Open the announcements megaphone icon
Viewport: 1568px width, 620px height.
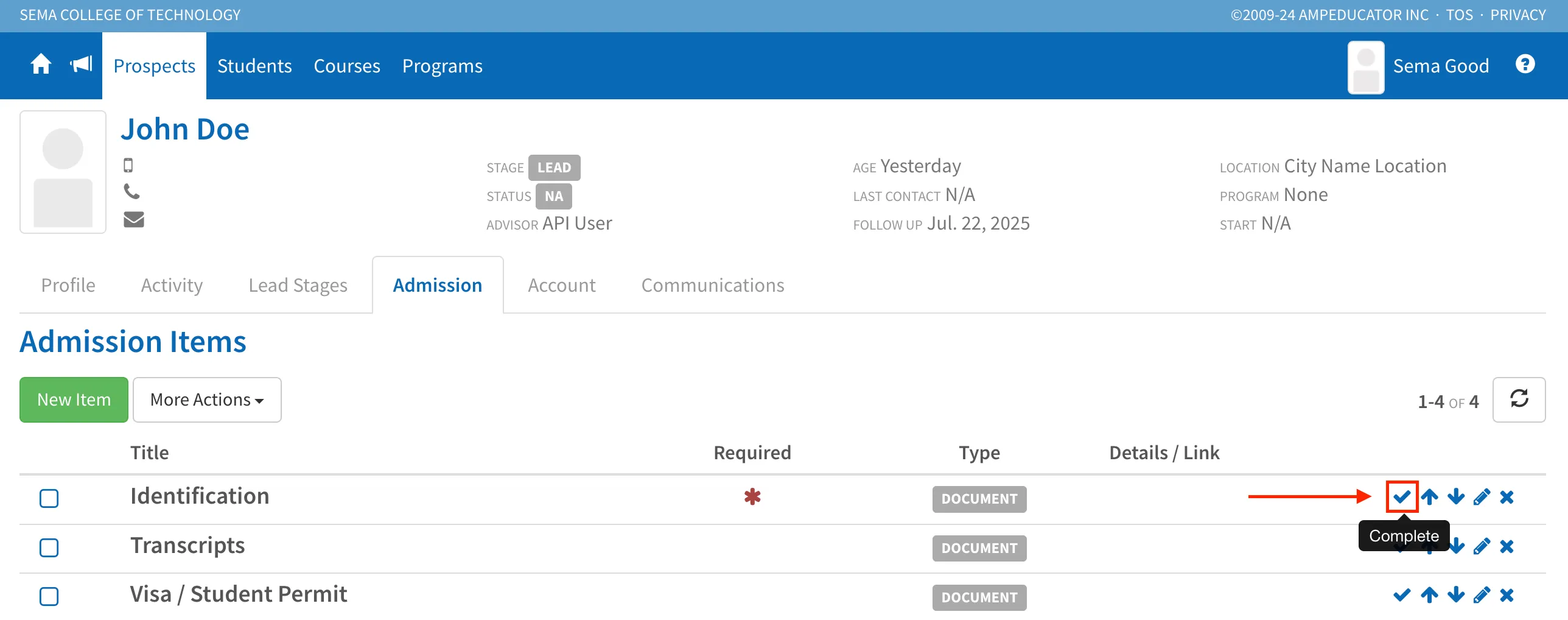pyautogui.click(x=81, y=64)
